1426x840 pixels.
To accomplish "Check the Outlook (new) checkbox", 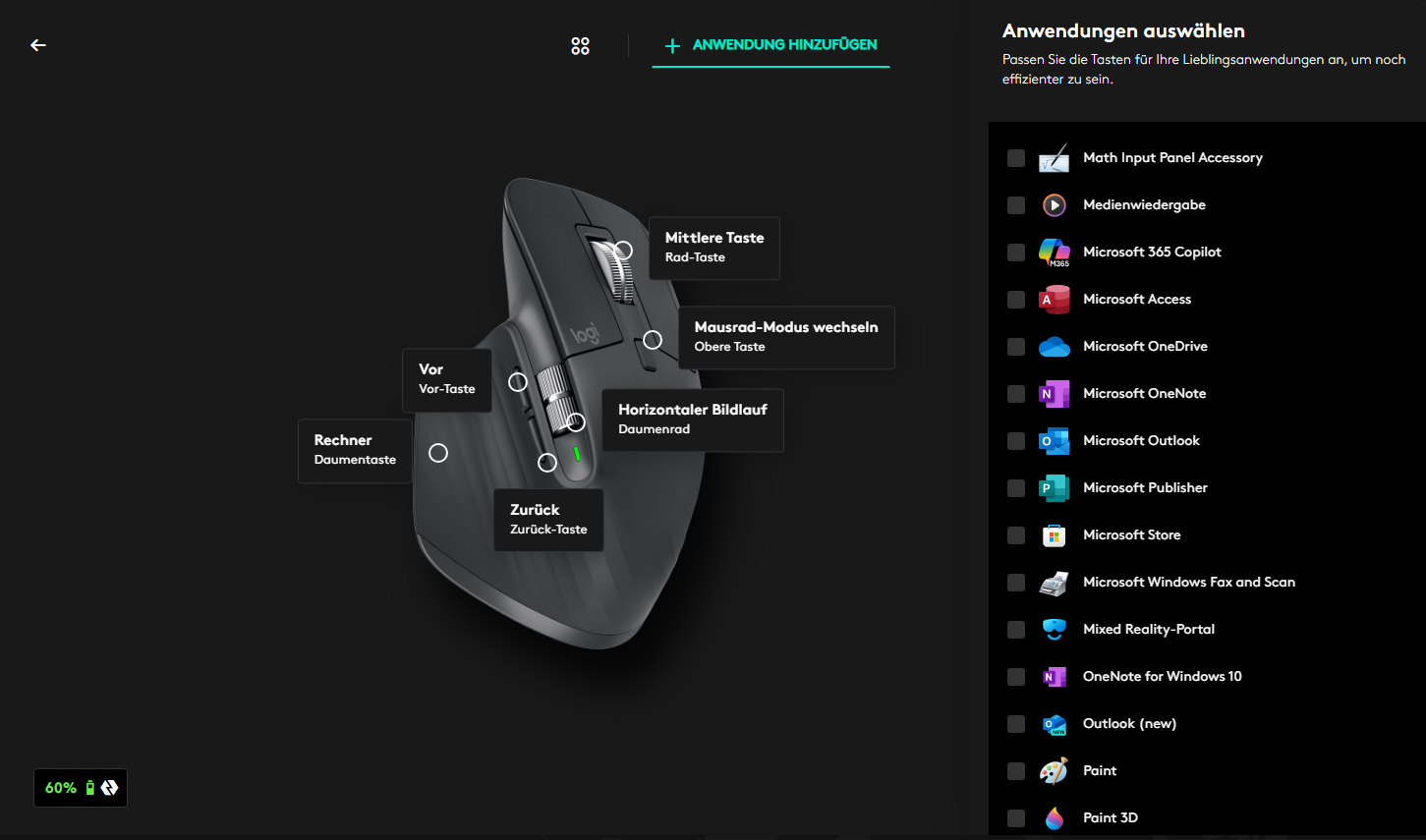I will pyautogui.click(x=1016, y=724).
